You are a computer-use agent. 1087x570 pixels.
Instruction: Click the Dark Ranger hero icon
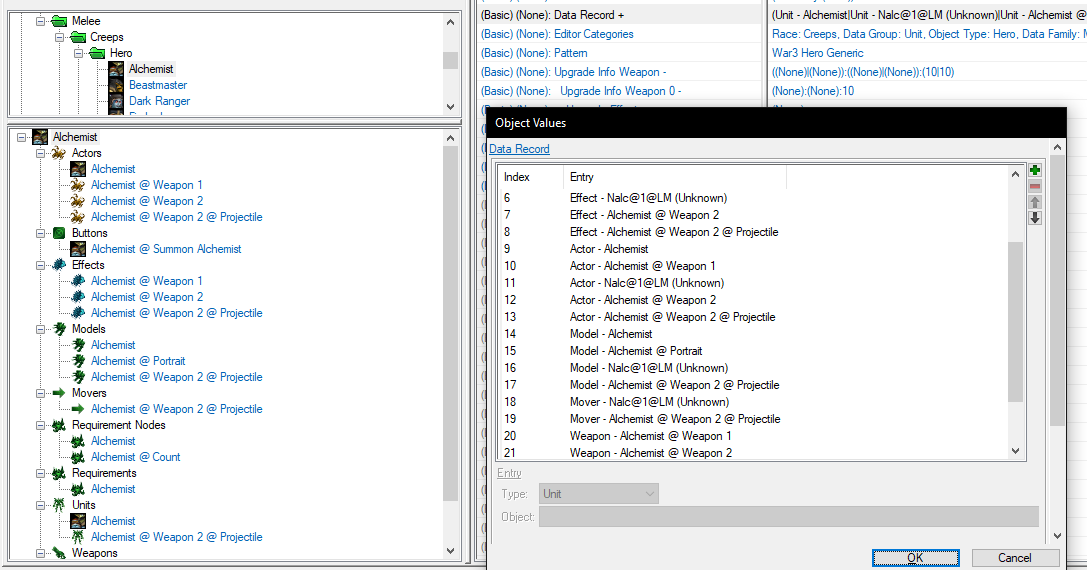click(116, 101)
